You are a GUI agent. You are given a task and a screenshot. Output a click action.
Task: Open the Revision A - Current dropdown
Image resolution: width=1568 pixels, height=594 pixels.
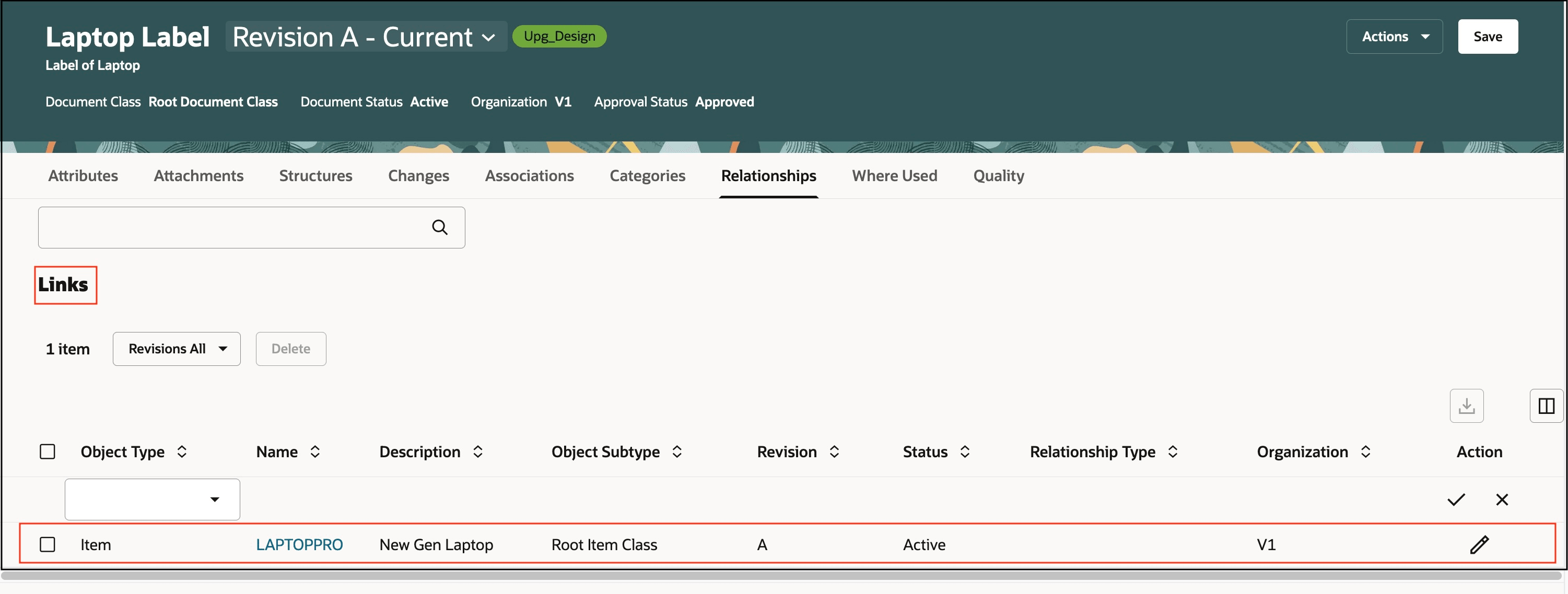pos(365,37)
